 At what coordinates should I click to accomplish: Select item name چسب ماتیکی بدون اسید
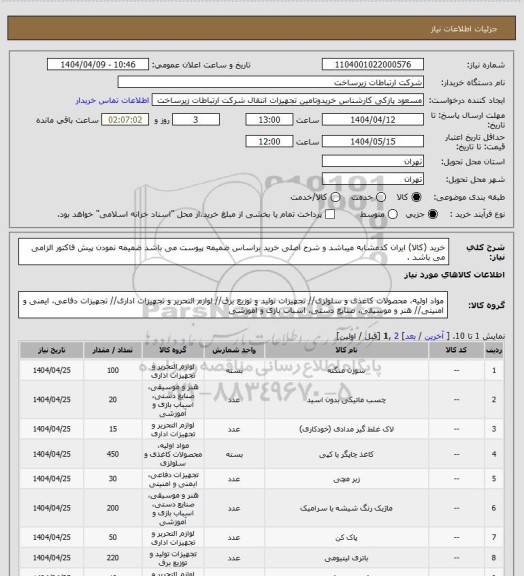point(346,400)
